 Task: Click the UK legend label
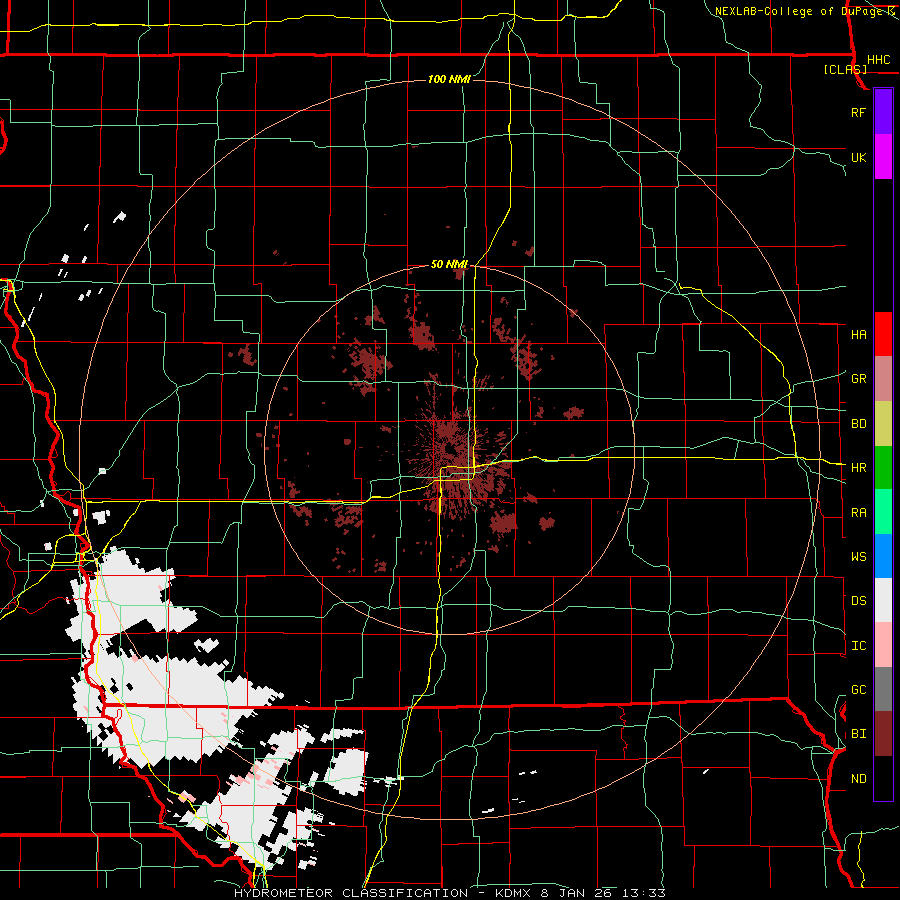pos(858,157)
